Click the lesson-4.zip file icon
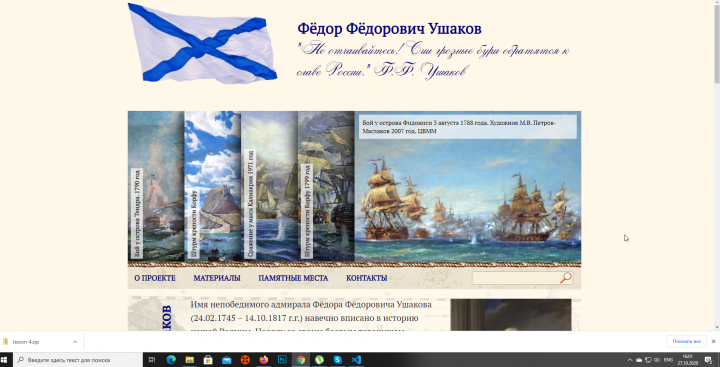Screen dimensions: 720x367 click(6, 342)
